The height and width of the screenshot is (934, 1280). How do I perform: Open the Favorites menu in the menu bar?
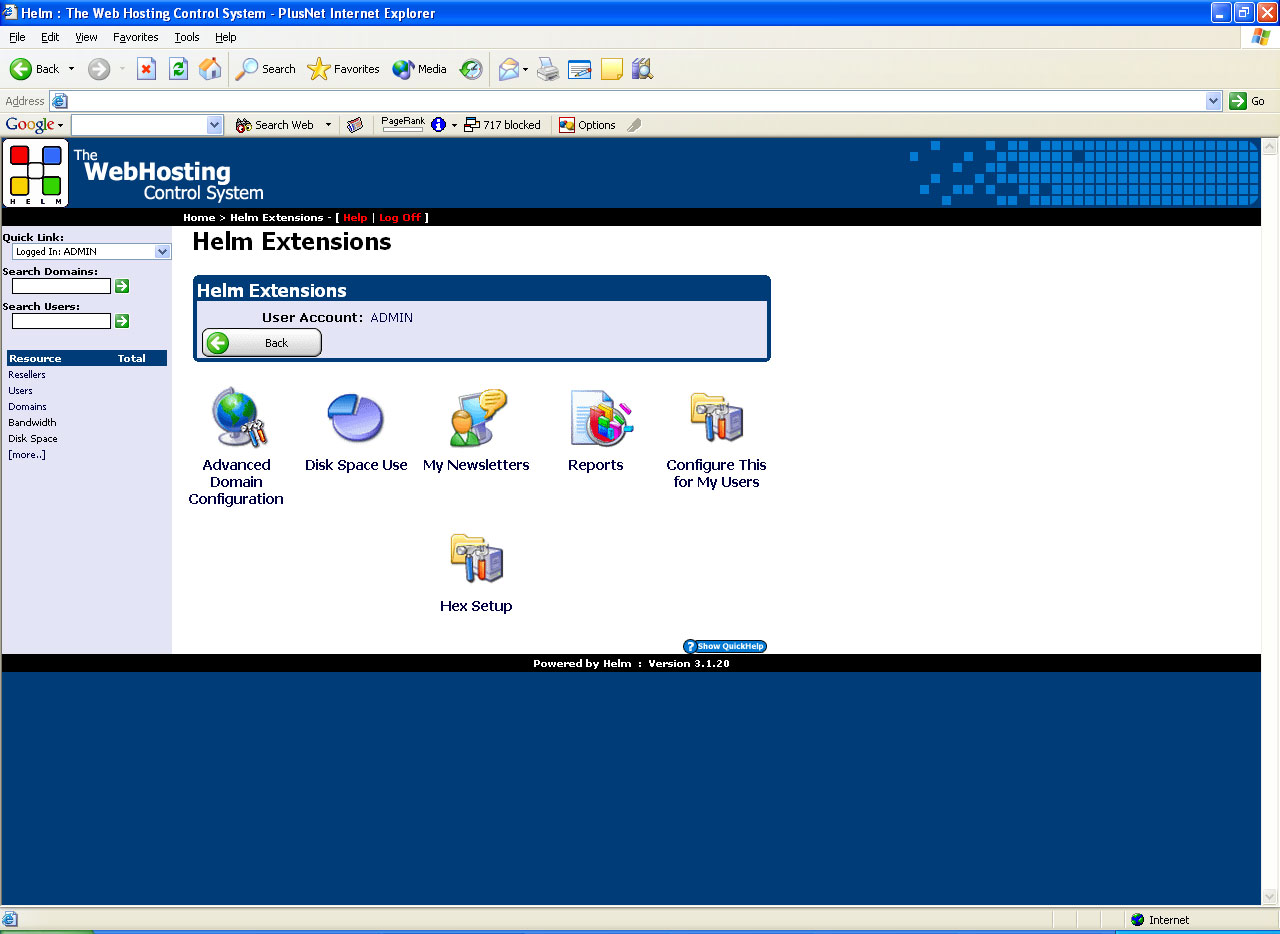click(136, 37)
